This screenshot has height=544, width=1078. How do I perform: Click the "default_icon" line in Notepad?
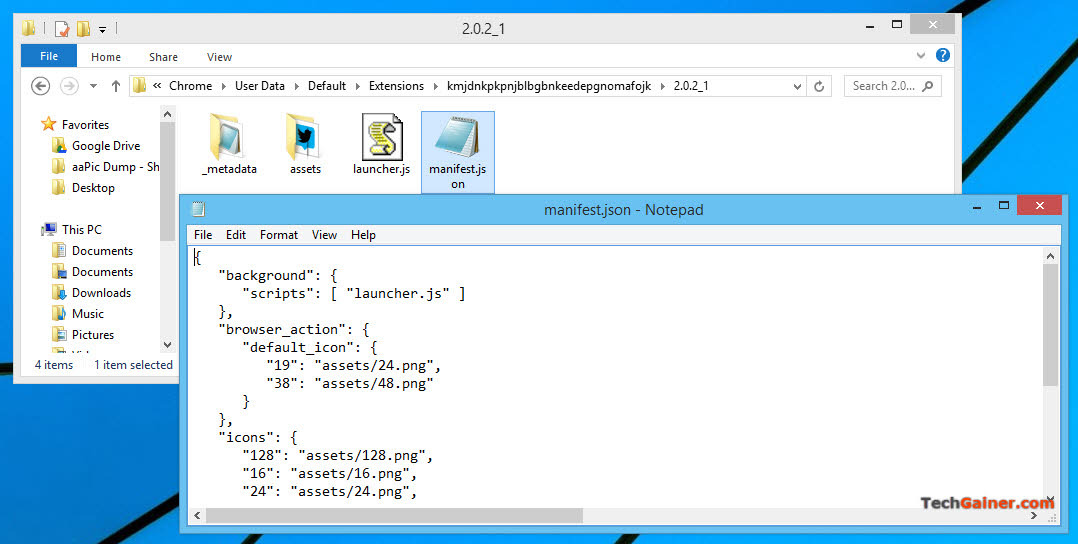[310, 347]
